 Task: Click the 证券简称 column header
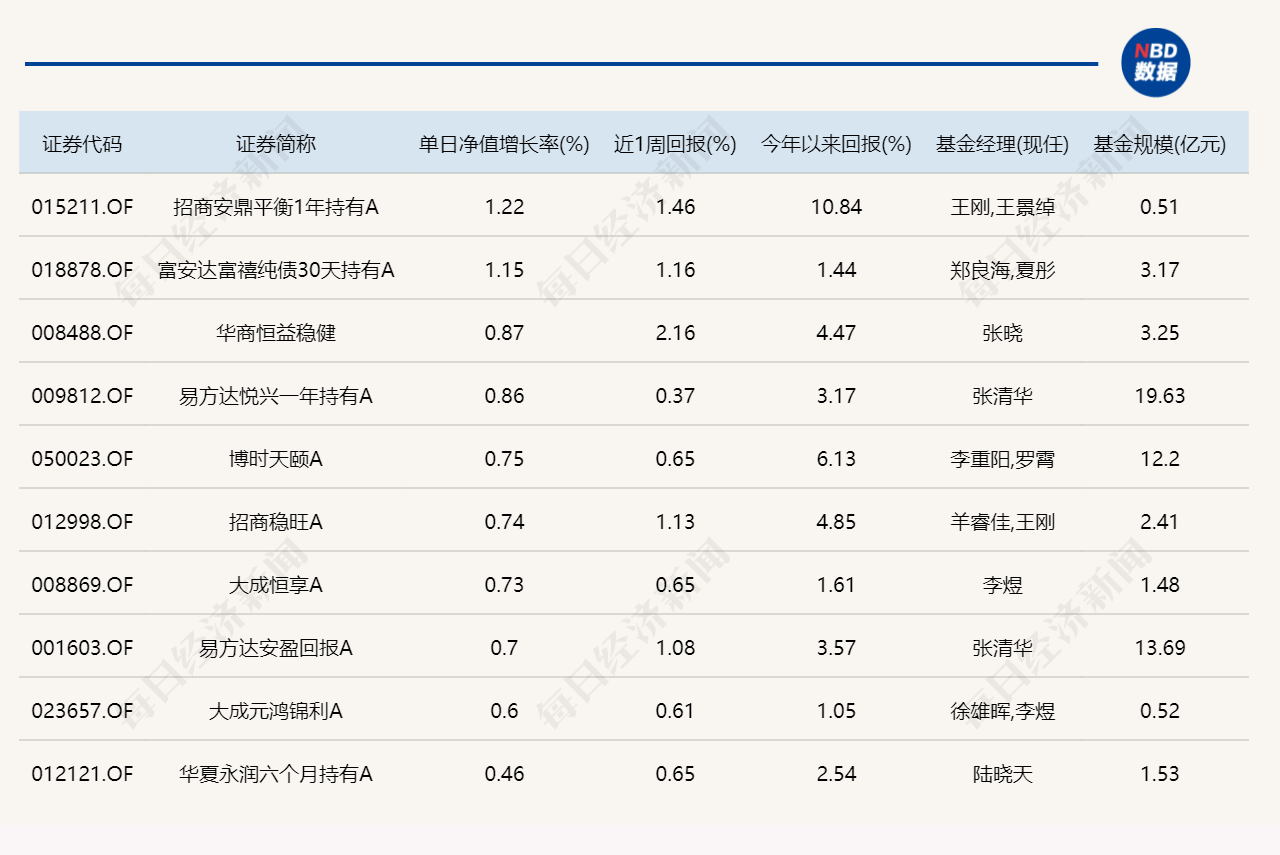pyautogui.click(x=276, y=144)
